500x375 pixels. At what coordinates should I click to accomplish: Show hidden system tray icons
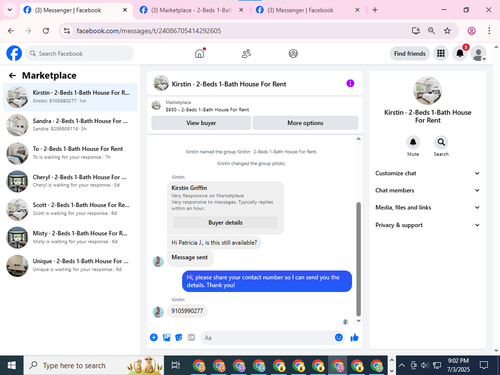402,365
